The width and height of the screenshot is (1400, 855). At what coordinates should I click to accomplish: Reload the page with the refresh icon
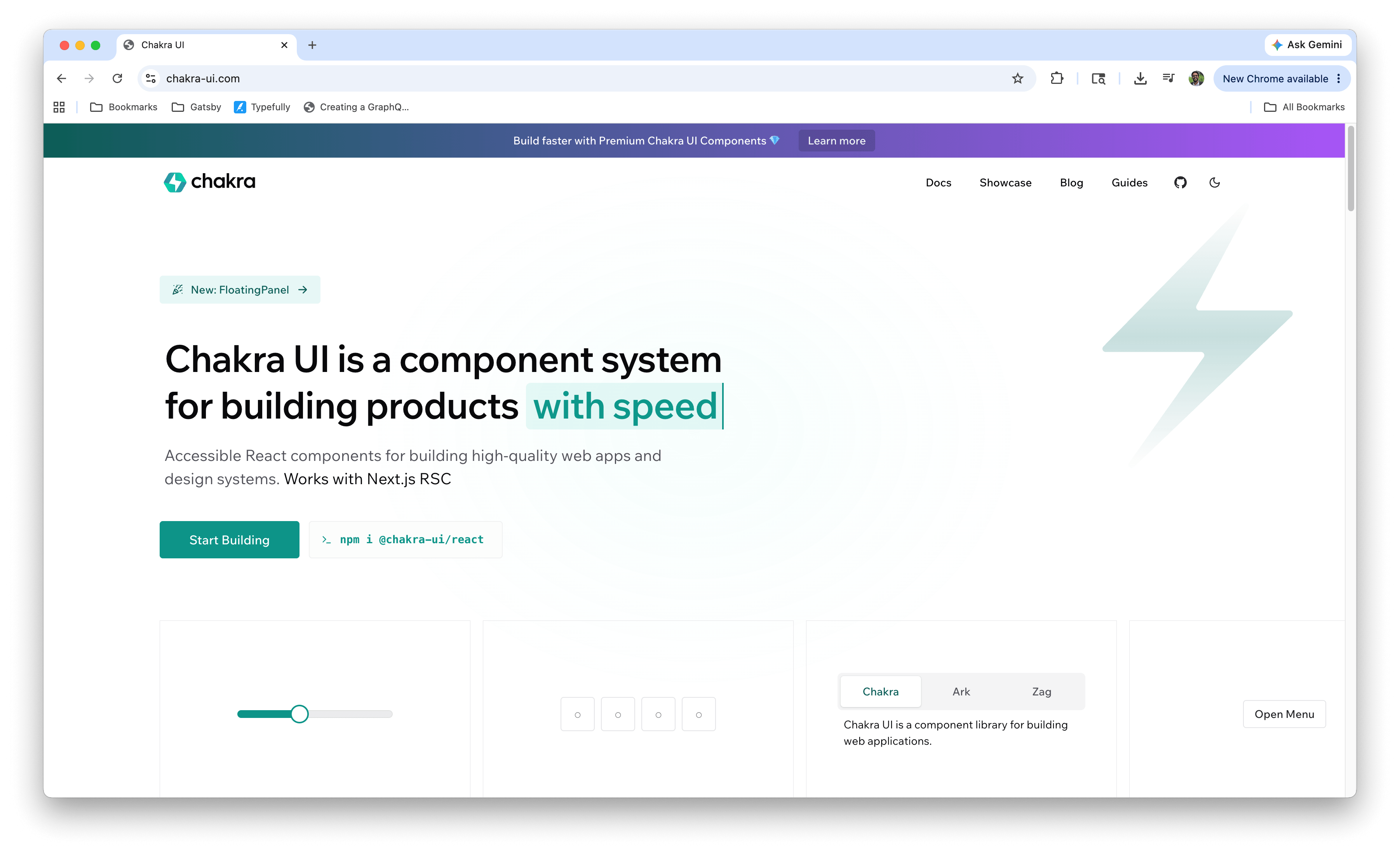pos(118,78)
